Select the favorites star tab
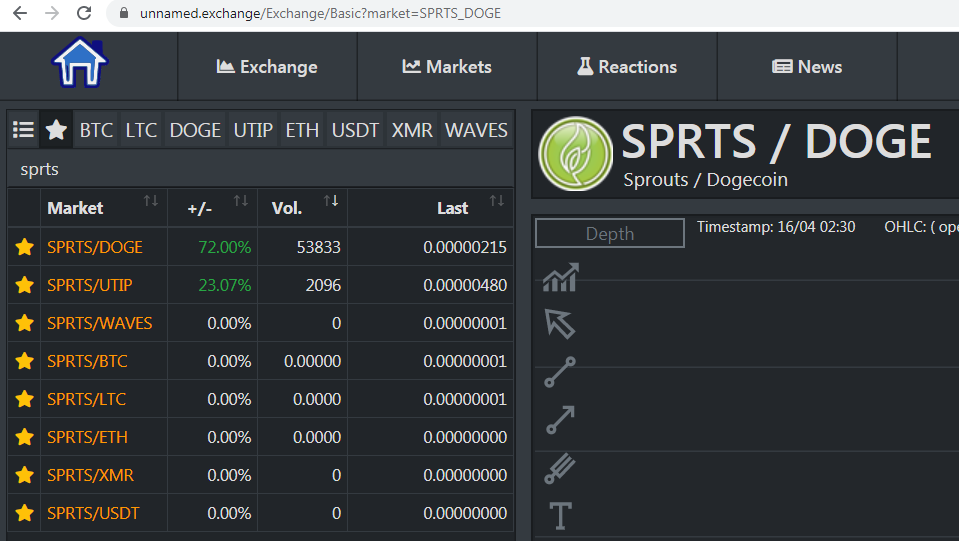 pyautogui.click(x=56, y=130)
